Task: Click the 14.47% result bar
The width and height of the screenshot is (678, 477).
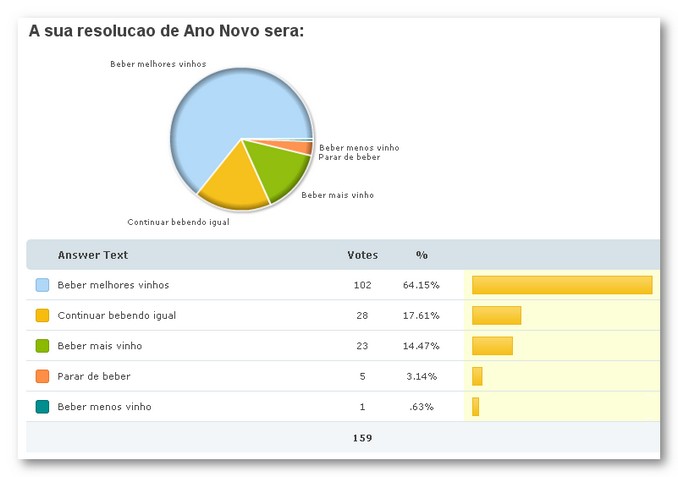Action: 492,346
